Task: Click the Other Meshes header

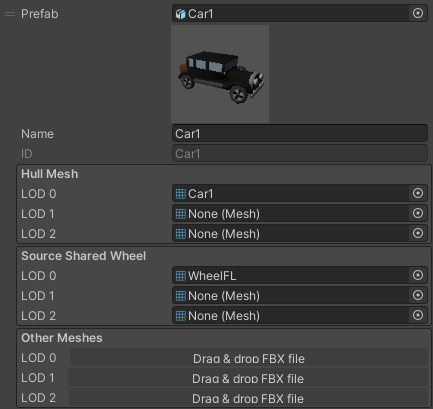Action: coord(62,338)
